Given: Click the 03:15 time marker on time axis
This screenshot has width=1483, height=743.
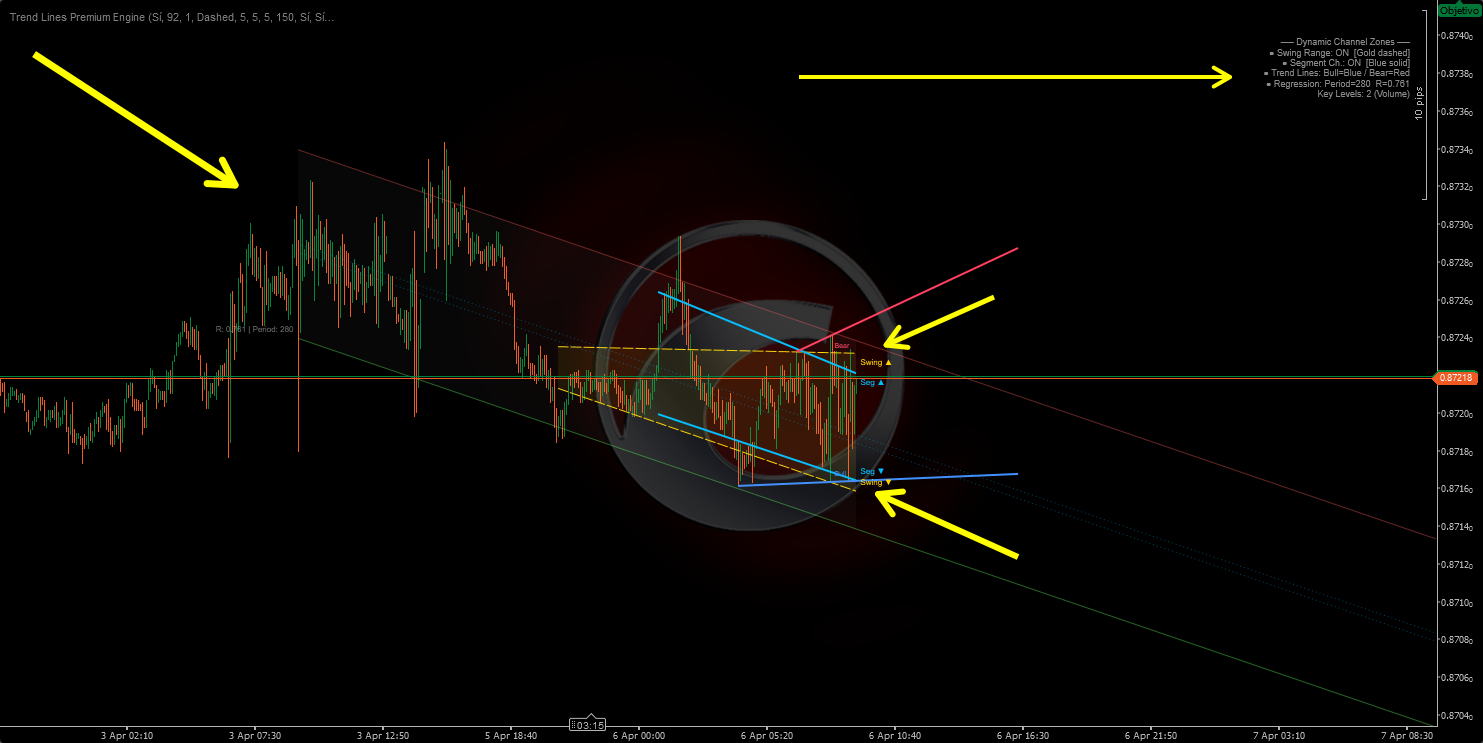Looking at the screenshot, I should pyautogui.click(x=588, y=725).
